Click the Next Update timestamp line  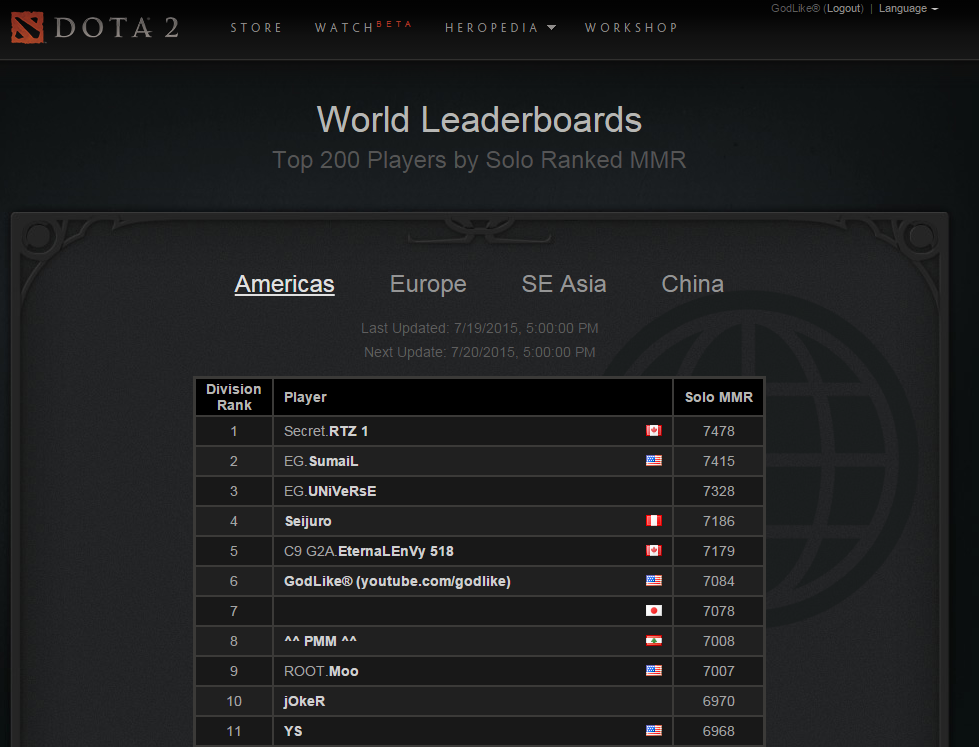pos(480,352)
